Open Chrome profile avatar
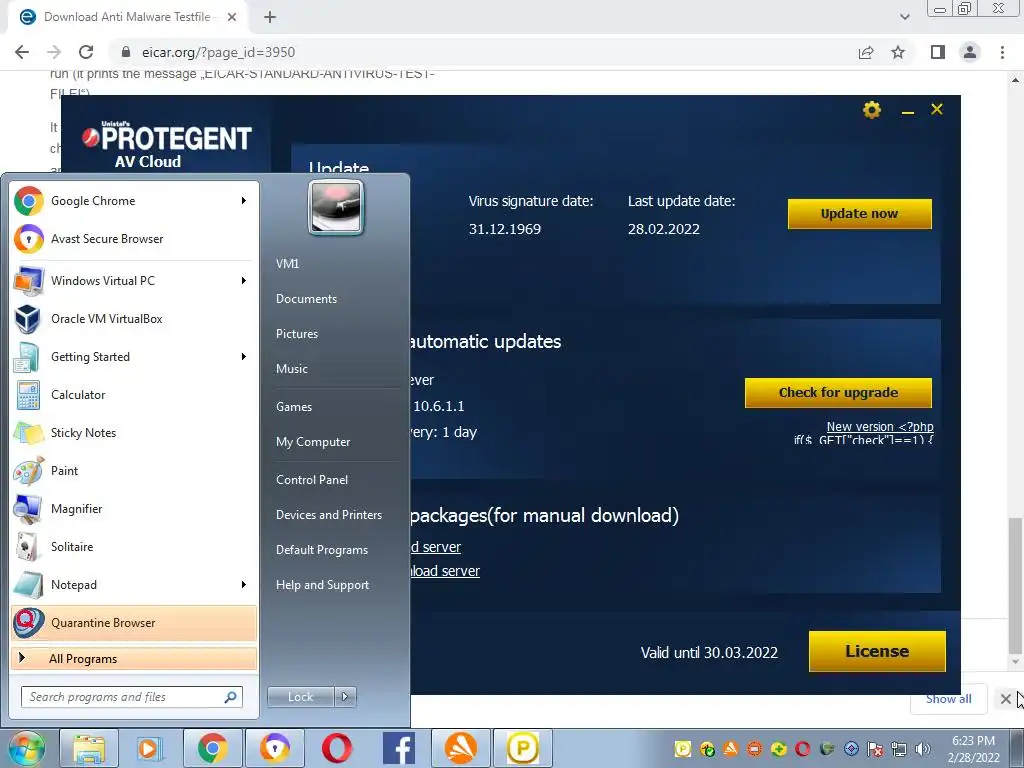Screen dimensions: 1024x768 970,52
